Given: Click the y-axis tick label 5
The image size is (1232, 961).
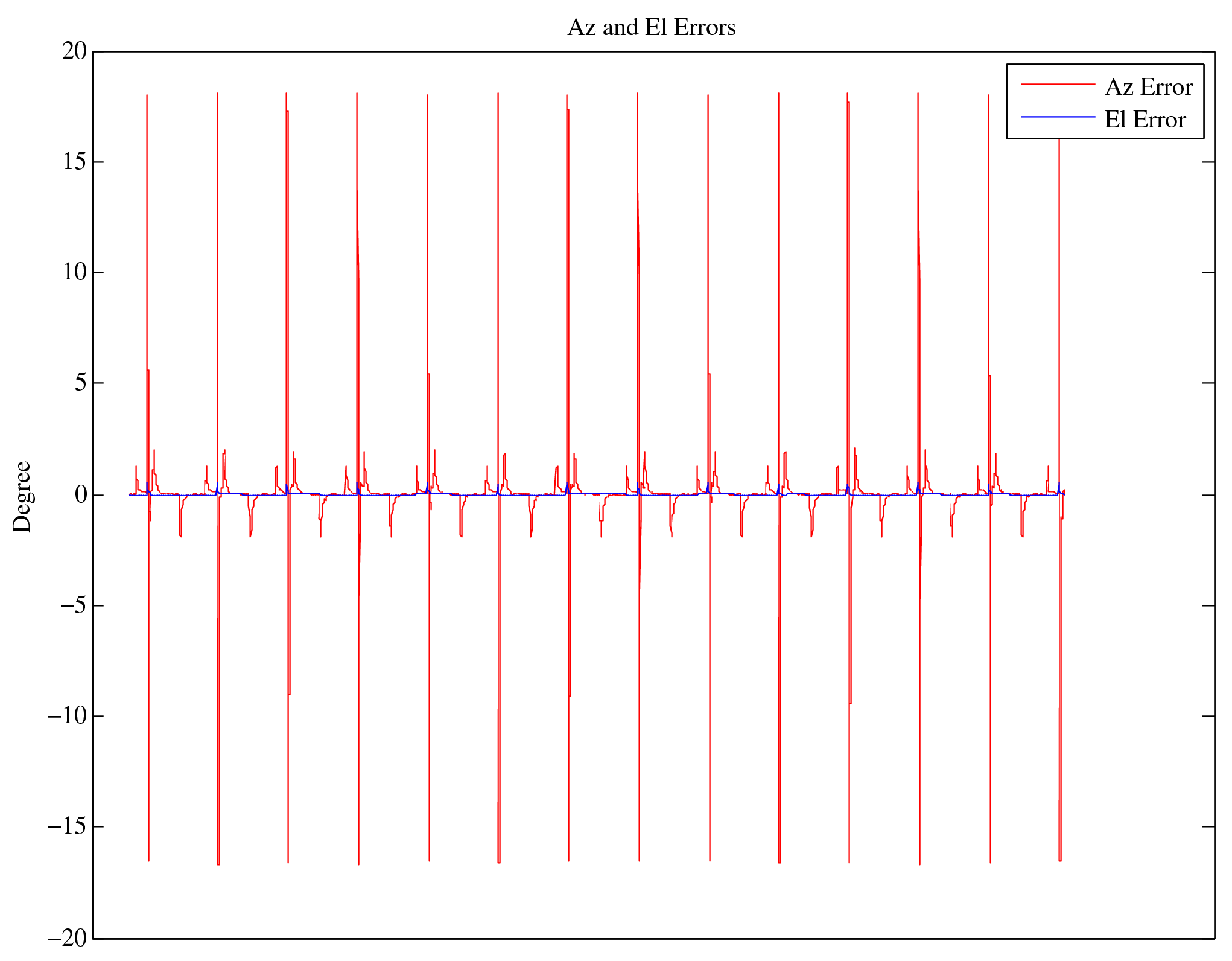Looking at the screenshot, I should pyautogui.click(x=81, y=383).
